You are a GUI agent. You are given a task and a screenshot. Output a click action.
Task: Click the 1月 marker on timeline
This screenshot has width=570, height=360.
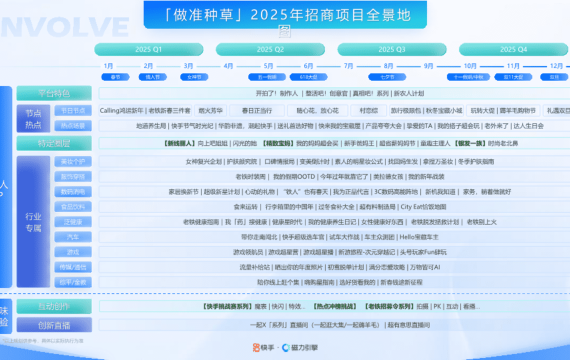(108, 66)
